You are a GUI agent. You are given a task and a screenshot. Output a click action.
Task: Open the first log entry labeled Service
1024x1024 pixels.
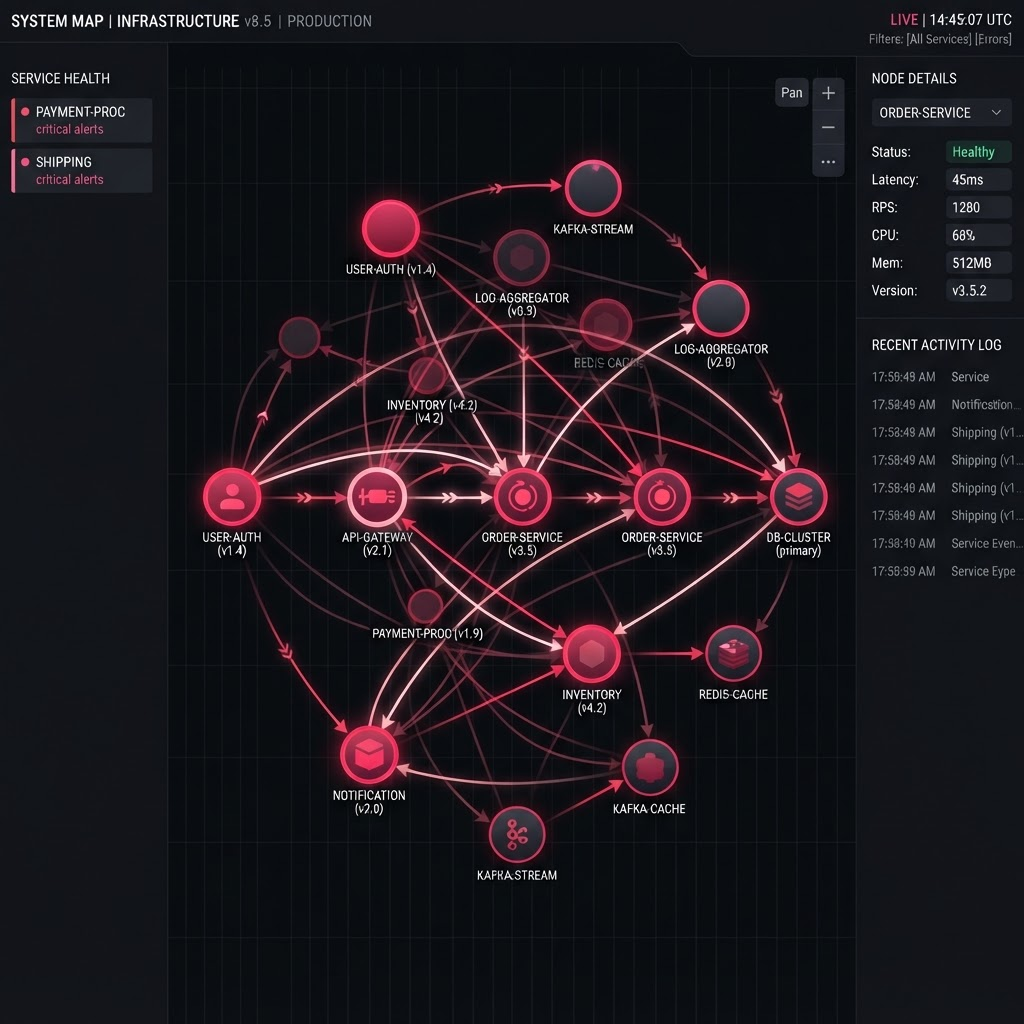click(x=942, y=377)
